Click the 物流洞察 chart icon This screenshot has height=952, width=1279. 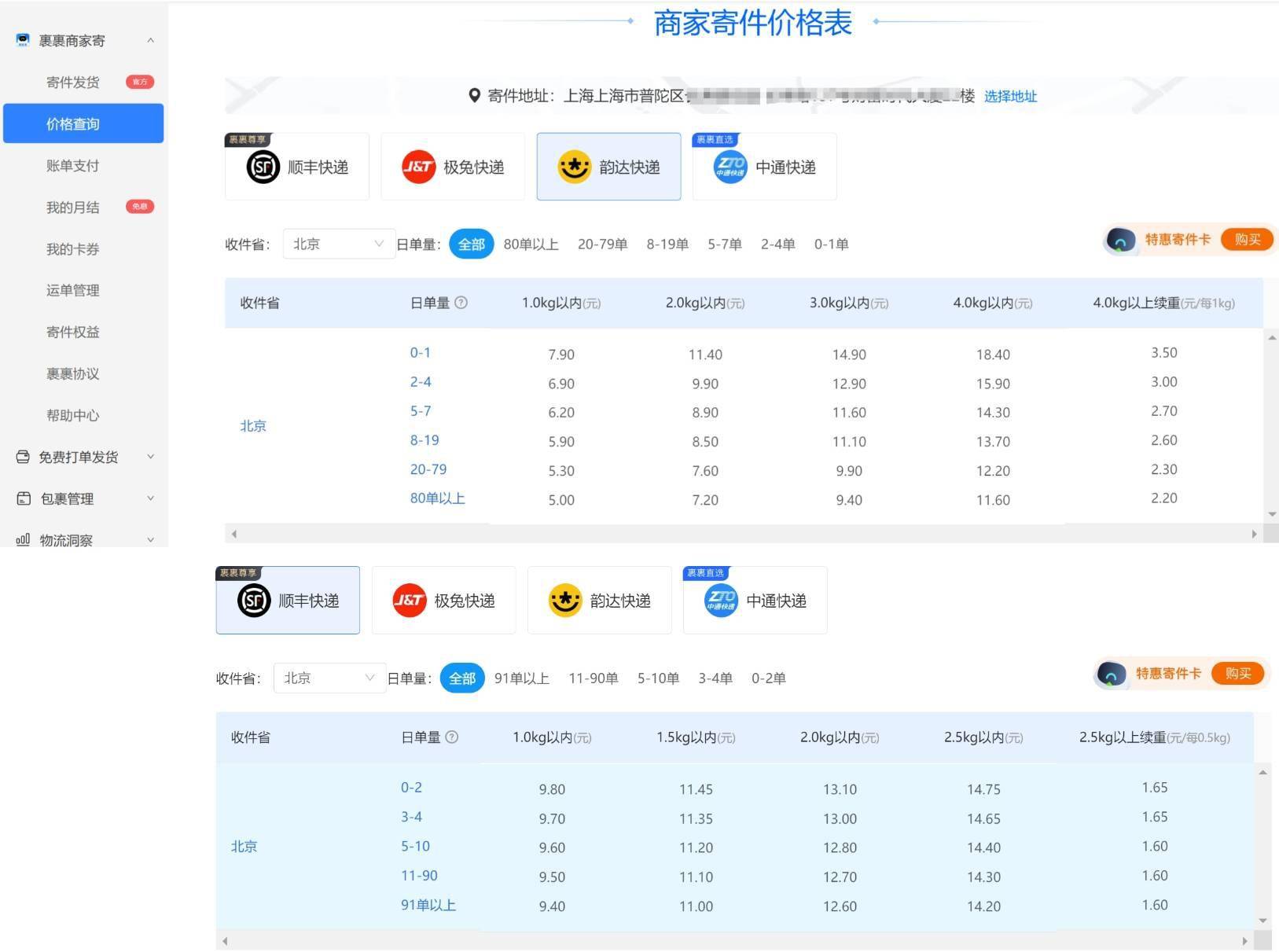click(x=23, y=539)
